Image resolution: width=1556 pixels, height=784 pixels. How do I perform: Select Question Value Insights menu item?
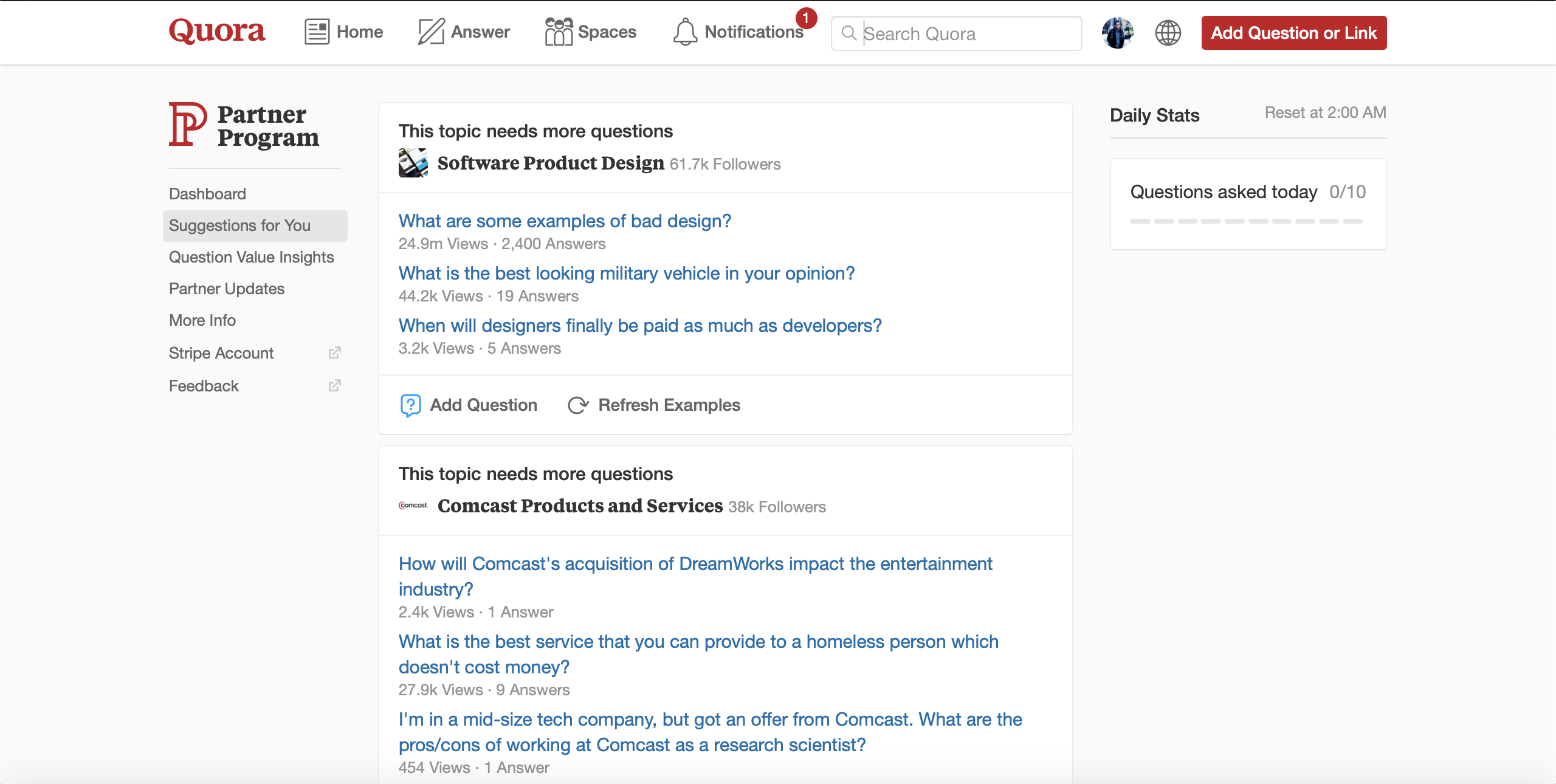(251, 257)
